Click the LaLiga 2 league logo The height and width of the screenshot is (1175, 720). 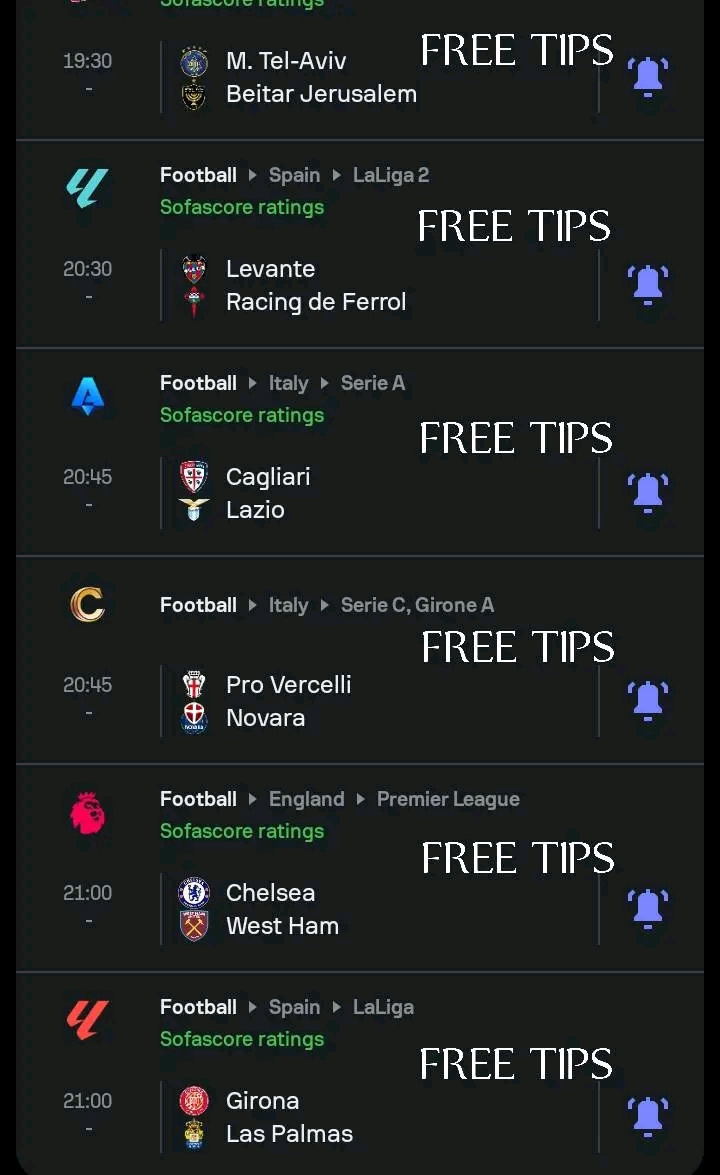pyautogui.click(x=88, y=189)
